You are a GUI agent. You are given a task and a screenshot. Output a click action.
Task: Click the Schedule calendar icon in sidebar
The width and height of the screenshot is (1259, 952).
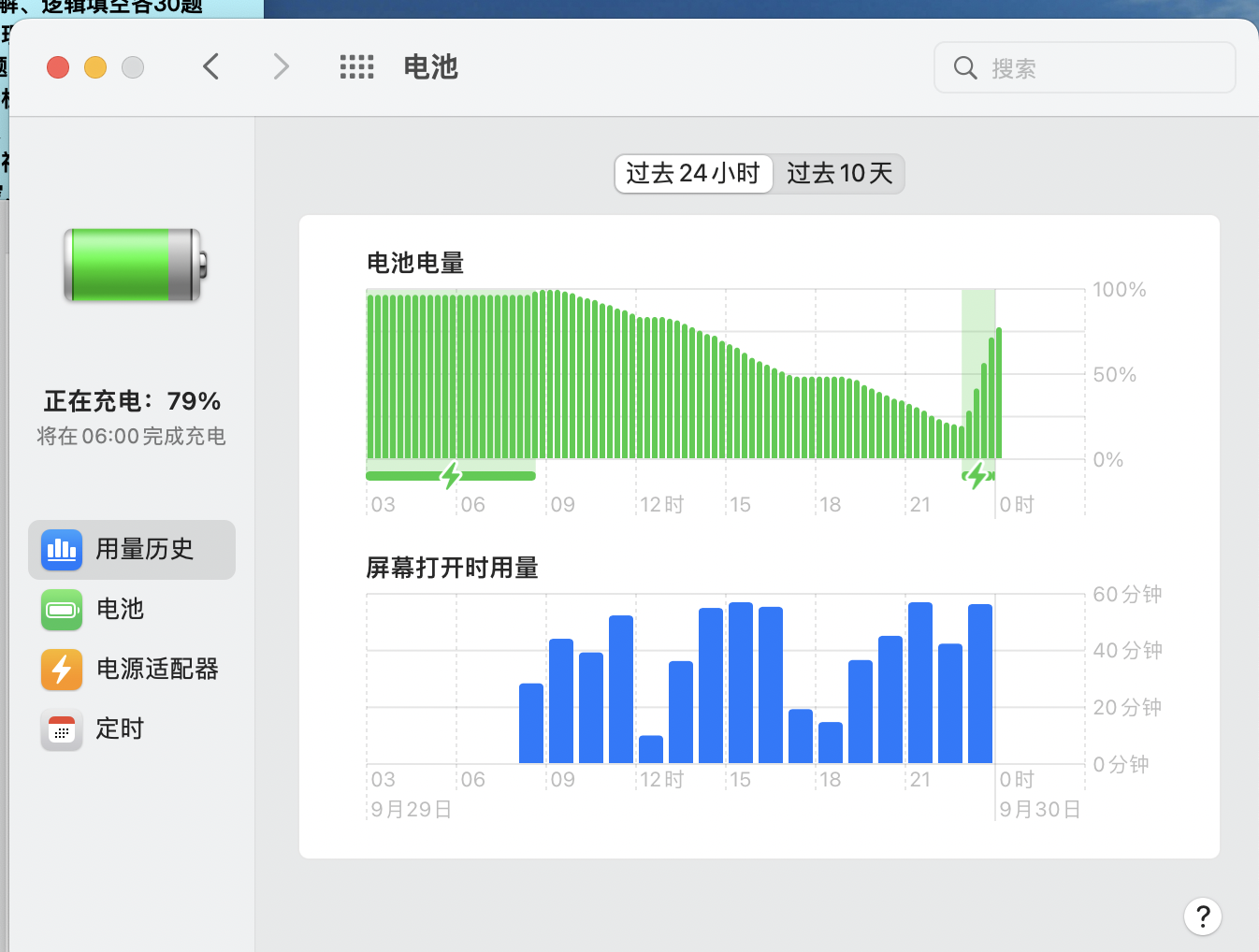coord(62,729)
